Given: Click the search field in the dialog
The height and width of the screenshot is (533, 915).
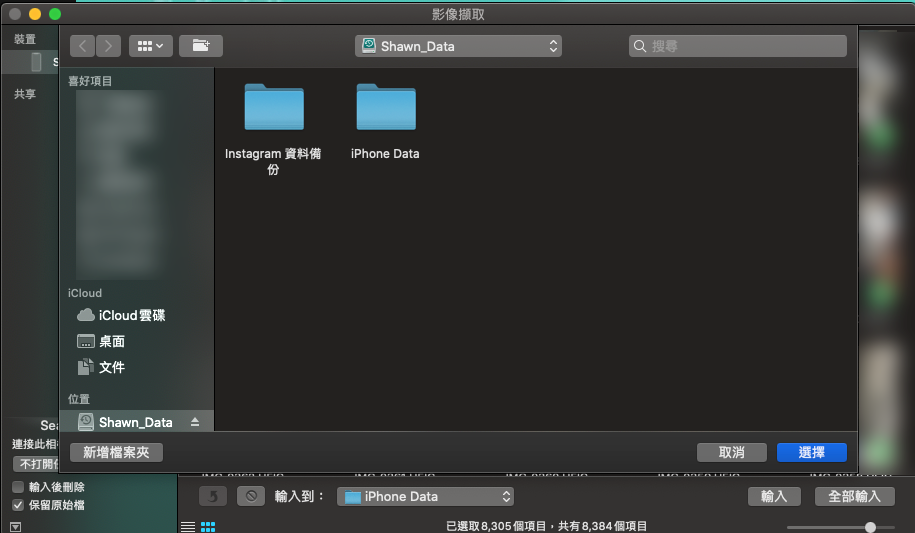Looking at the screenshot, I should pyautogui.click(x=738, y=46).
